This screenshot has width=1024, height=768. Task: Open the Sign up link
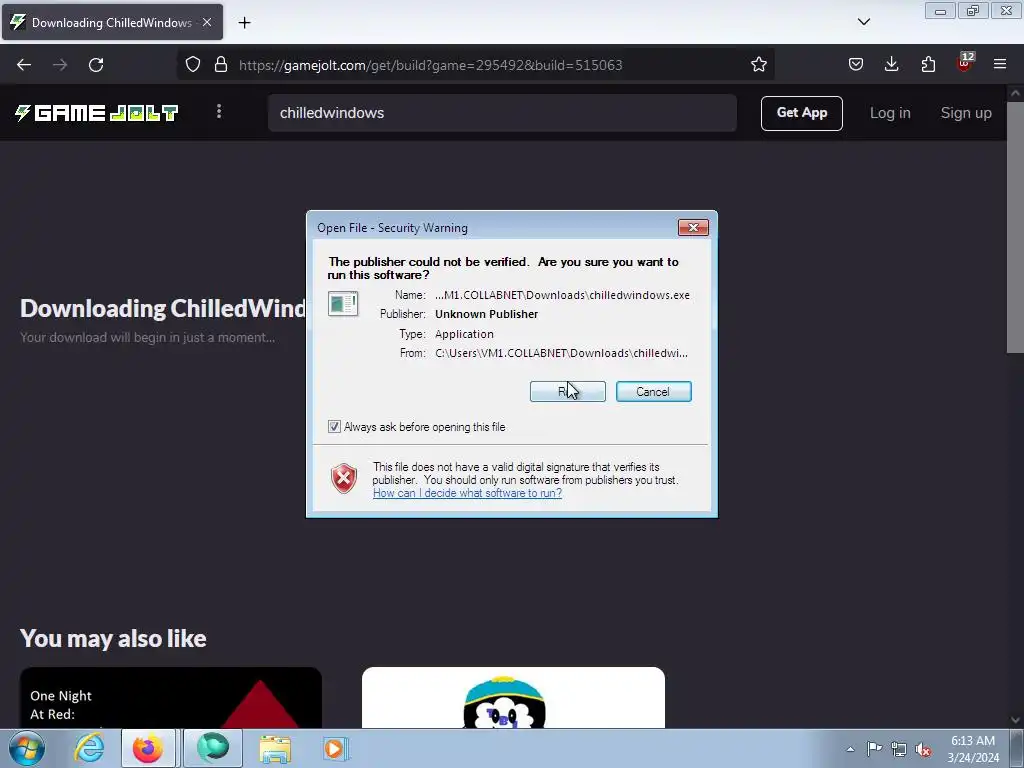[966, 113]
